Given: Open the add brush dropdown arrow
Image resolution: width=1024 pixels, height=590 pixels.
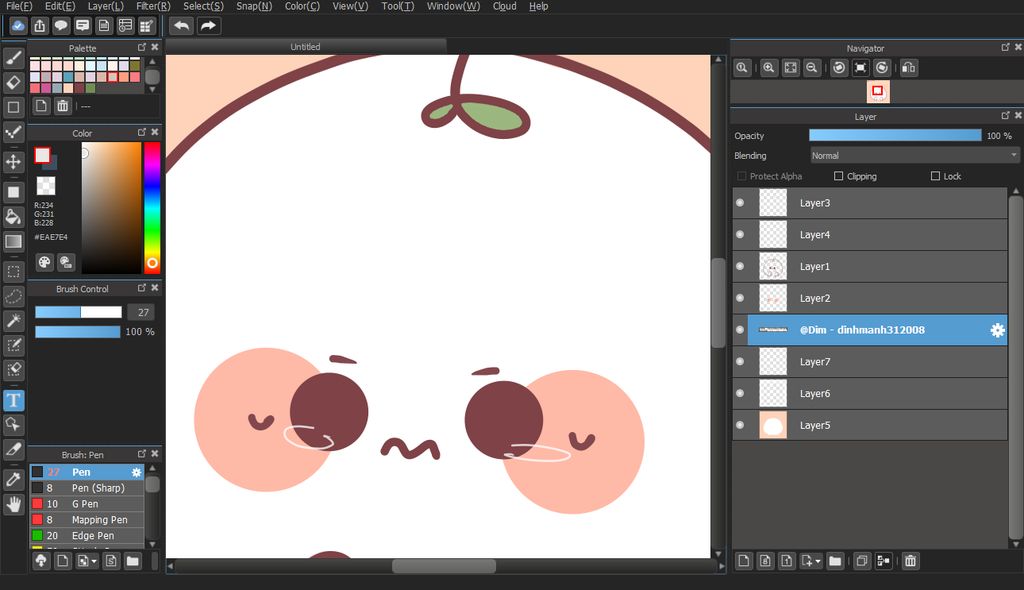Looking at the screenshot, I should click(94, 562).
